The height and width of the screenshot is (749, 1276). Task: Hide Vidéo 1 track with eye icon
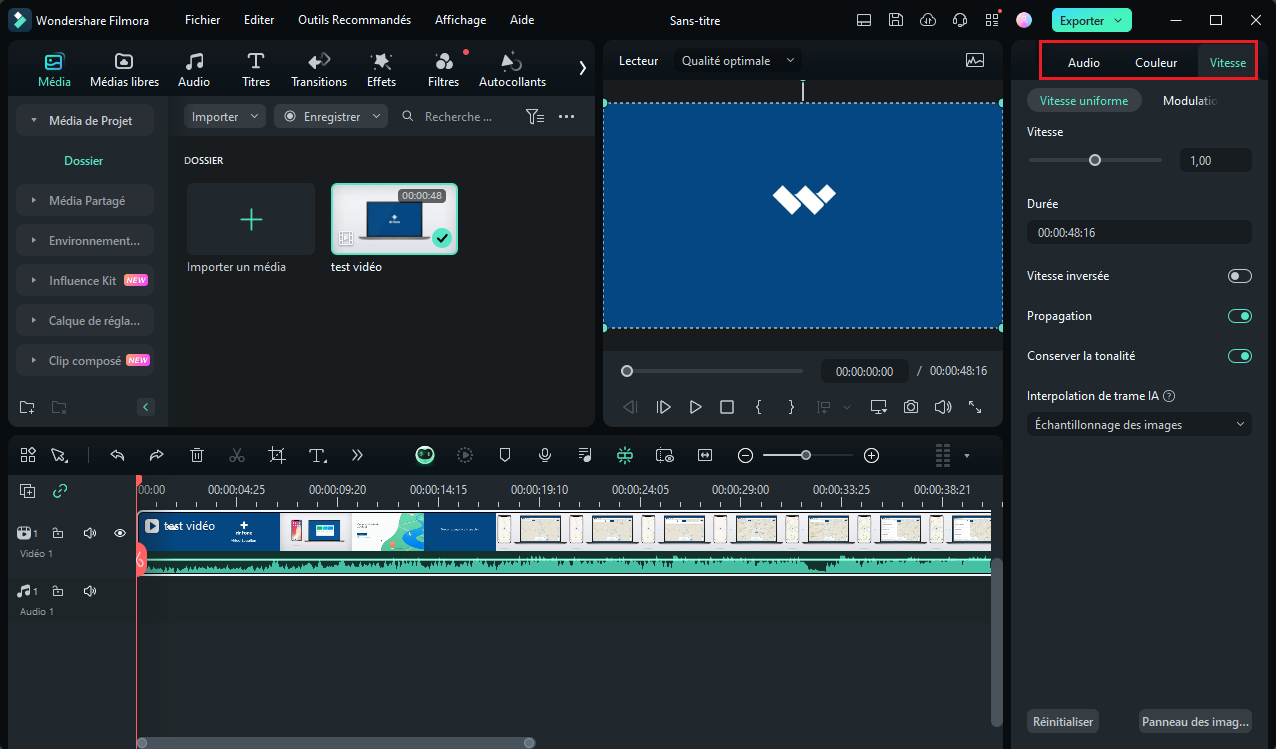click(x=119, y=533)
